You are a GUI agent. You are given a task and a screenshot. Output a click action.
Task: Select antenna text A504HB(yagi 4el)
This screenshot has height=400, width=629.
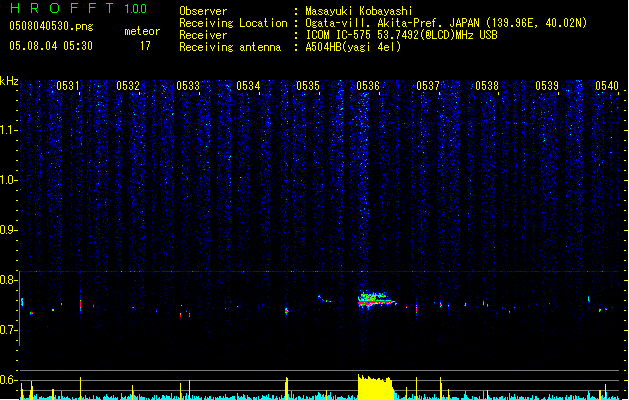[353, 47]
